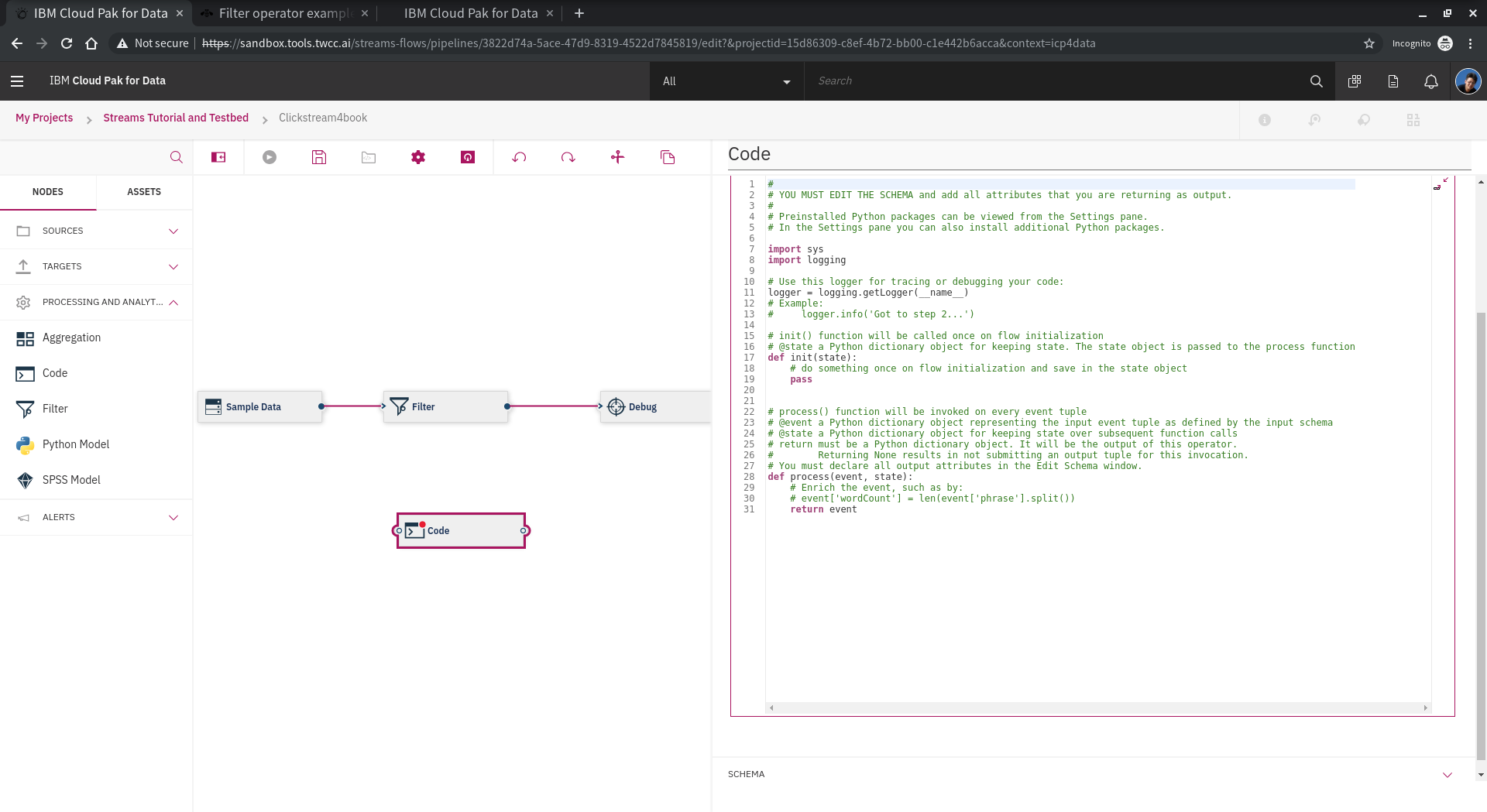Select the Sample Data node on canvas
Viewport: 1487px width, 812px height.
coord(259,406)
